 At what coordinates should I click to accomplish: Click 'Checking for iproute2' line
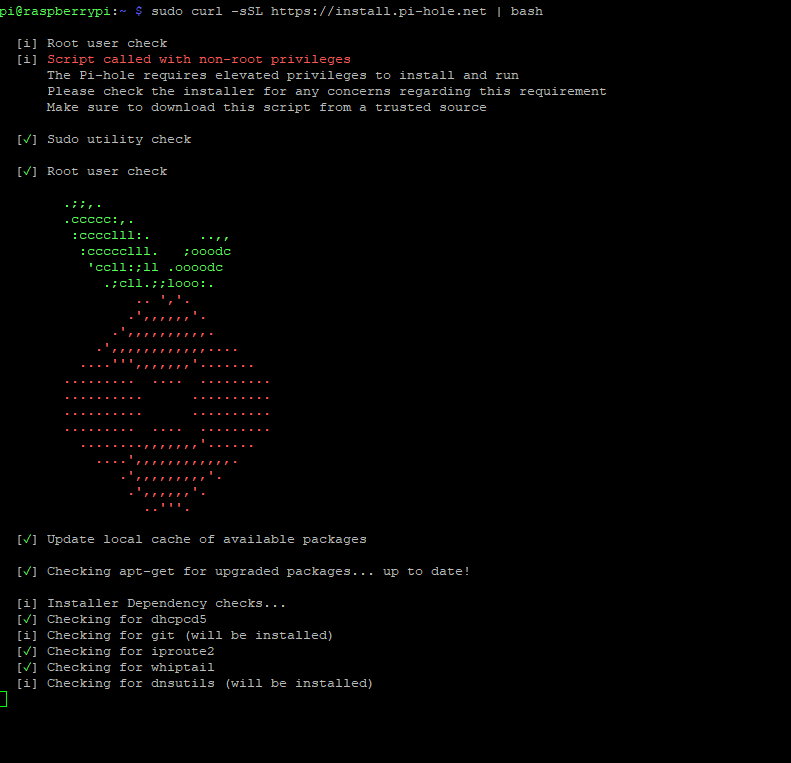[x=131, y=651]
